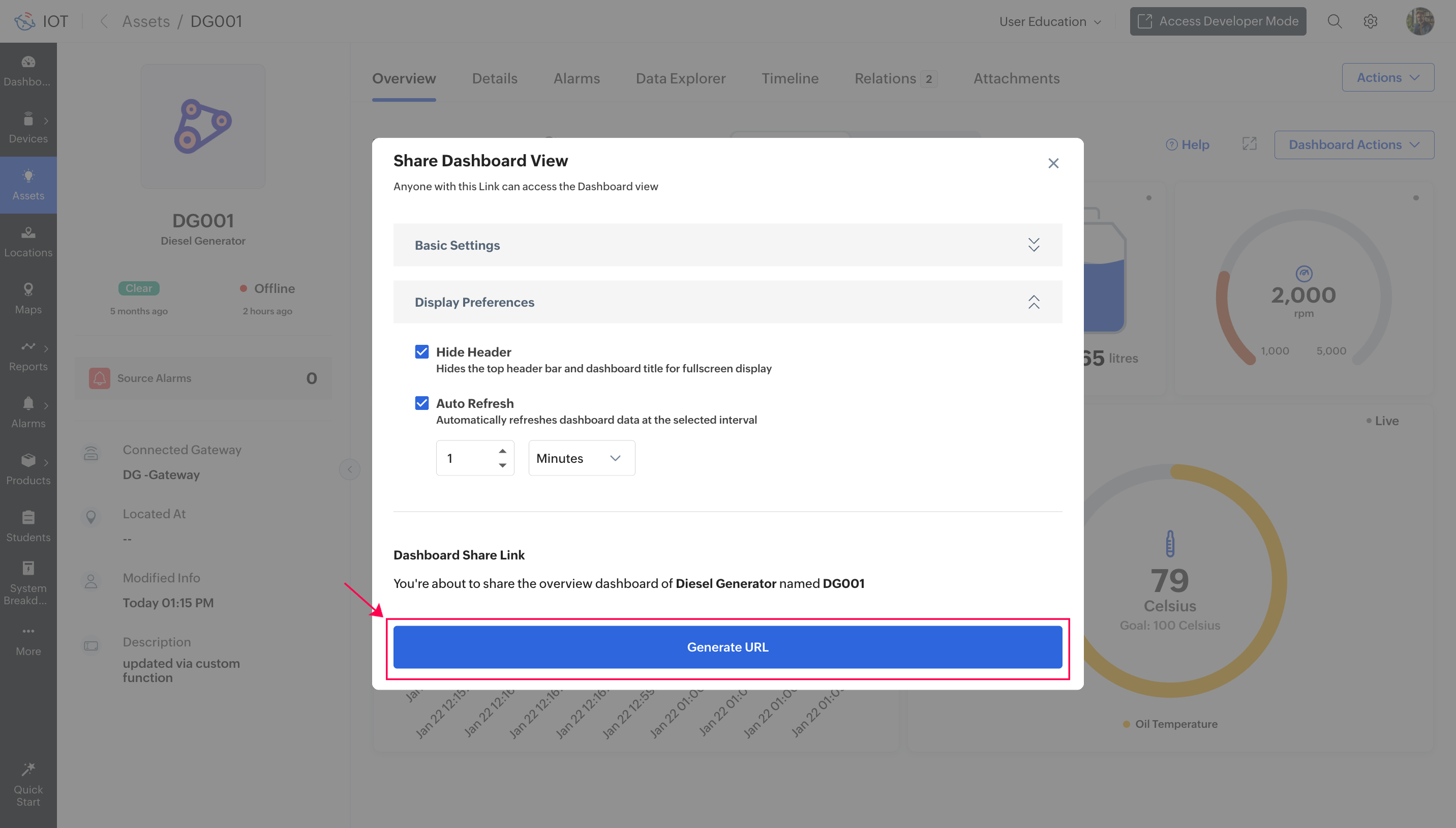Open Quick Start in the sidebar
Viewport: 1456px width, 828px height.
pyautogui.click(x=28, y=784)
